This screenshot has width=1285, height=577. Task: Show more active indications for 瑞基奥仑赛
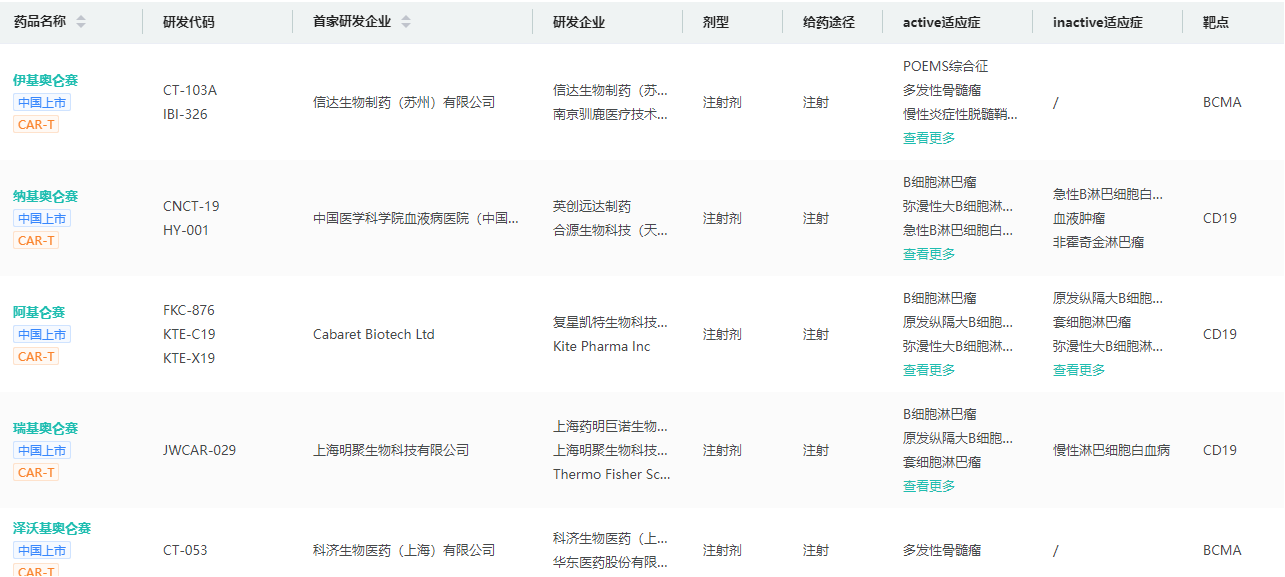point(929,486)
